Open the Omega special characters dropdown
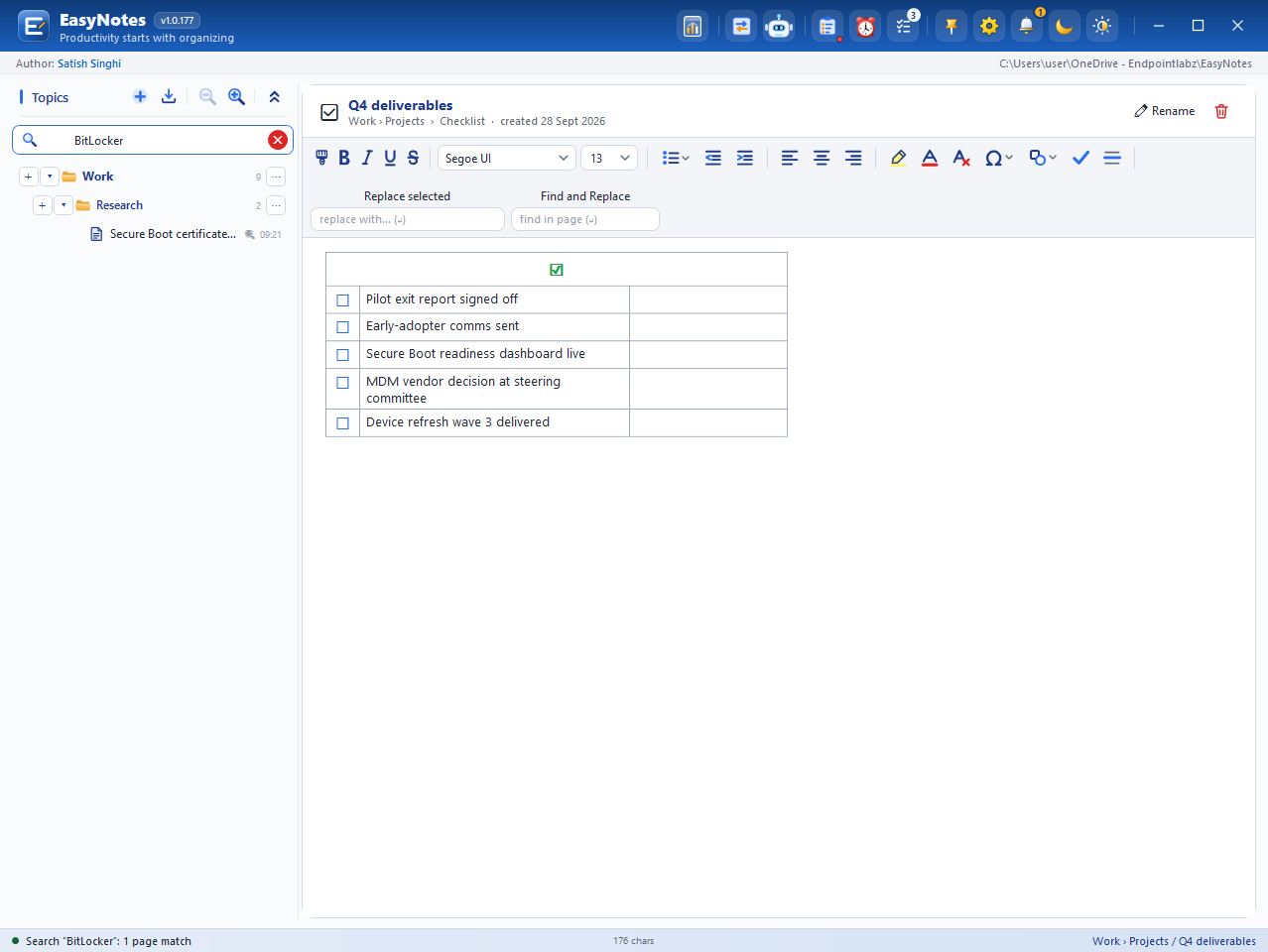Image resolution: width=1268 pixels, height=952 pixels. [x=998, y=158]
